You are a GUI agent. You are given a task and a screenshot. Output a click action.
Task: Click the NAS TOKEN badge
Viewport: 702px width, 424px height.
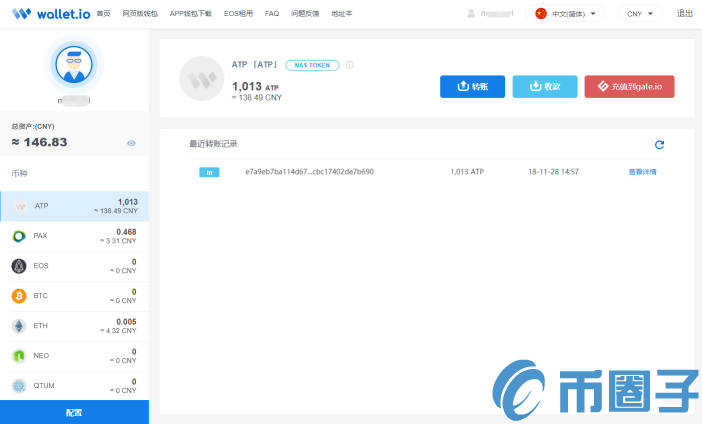(312, 65)
